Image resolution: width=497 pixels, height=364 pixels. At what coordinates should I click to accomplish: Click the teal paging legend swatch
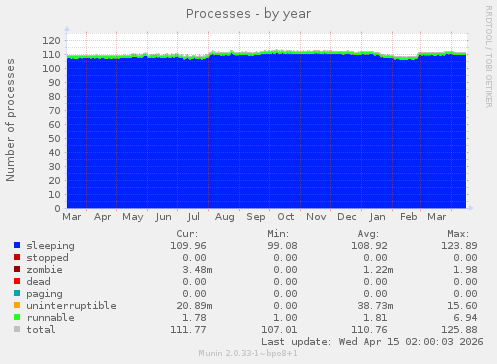(x=17, y=293)
